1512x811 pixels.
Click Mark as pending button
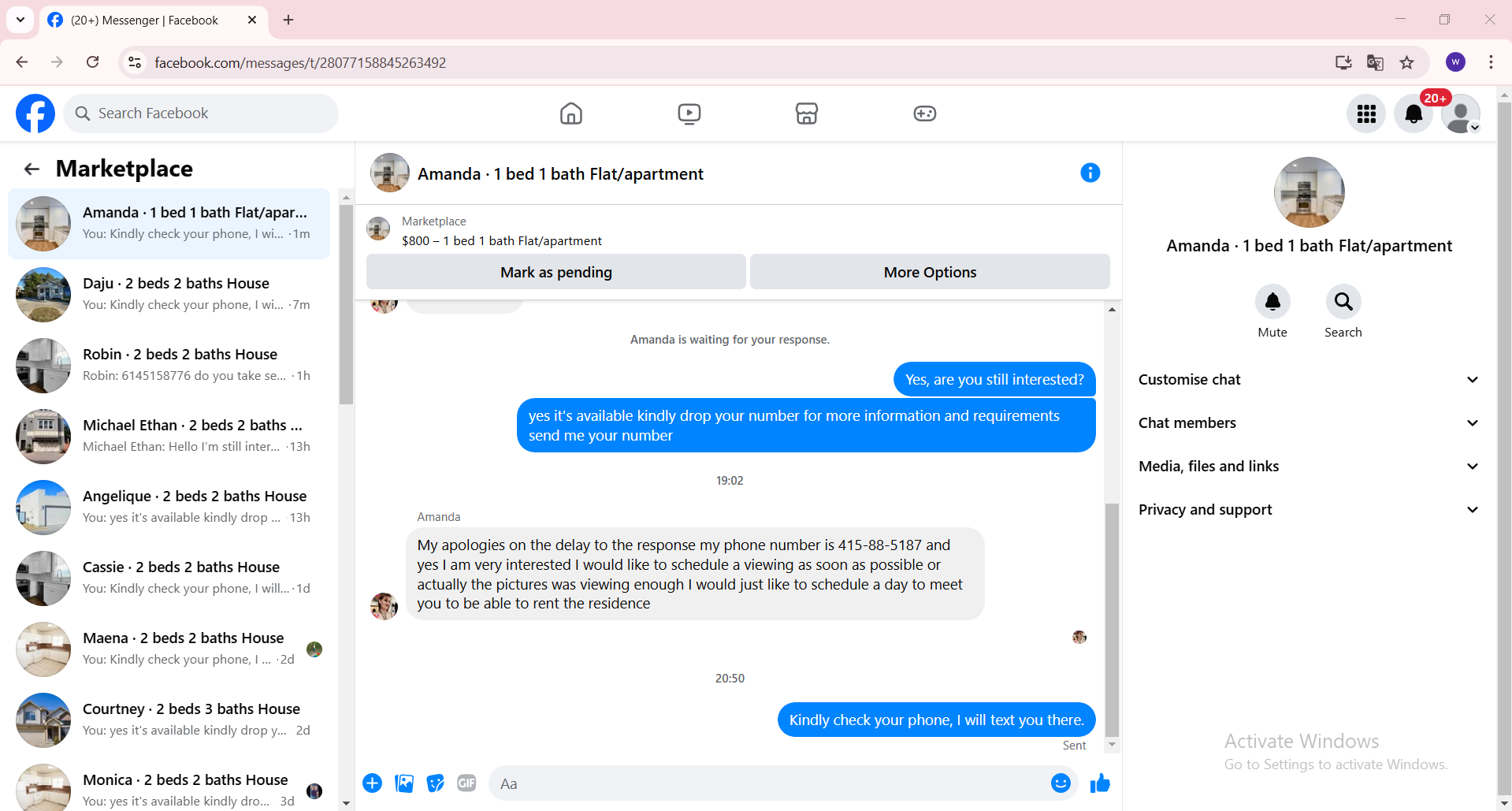556,272
